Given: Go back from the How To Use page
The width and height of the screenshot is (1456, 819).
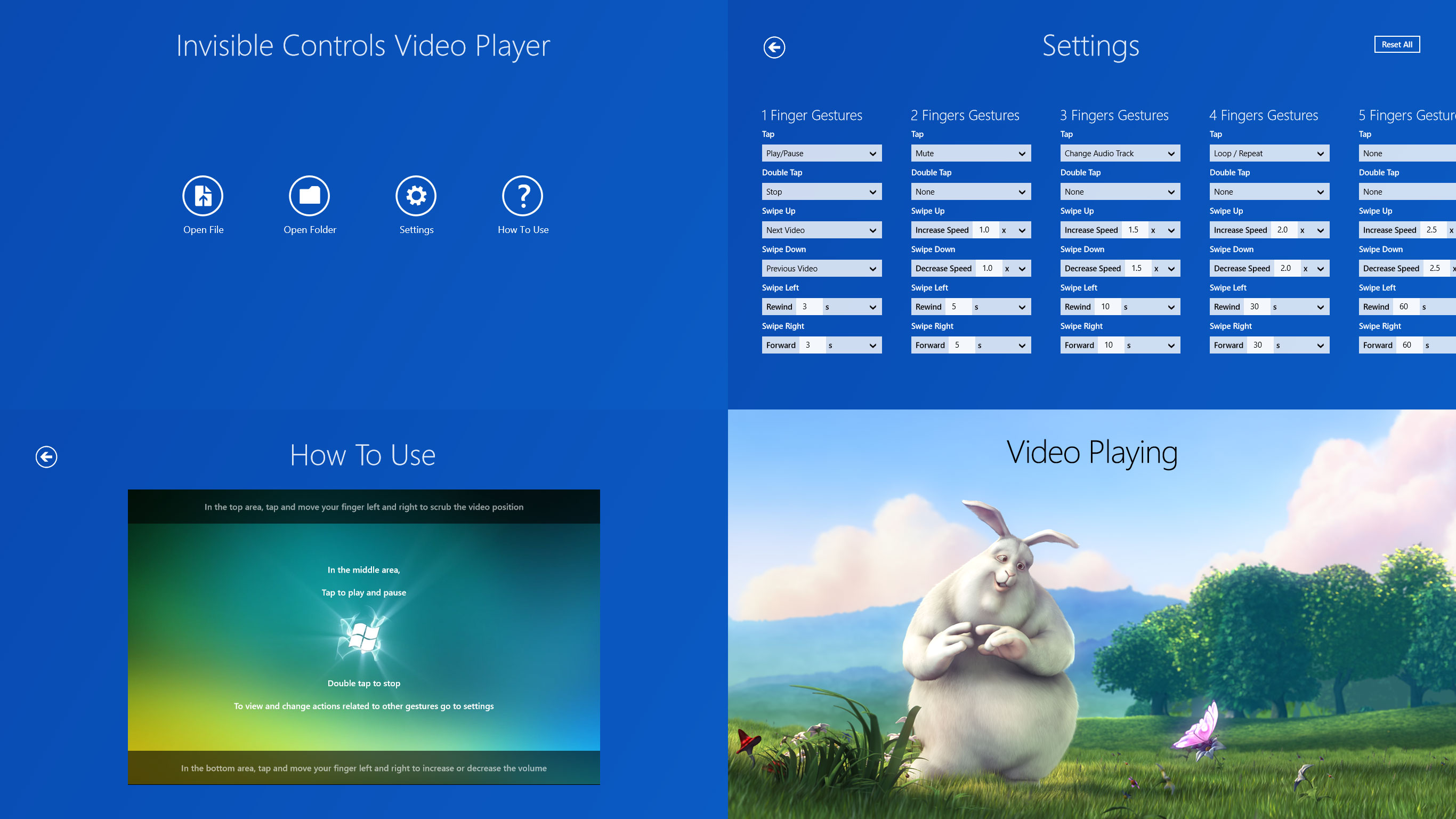Looking at the screenshot, I should coord(46,457).
